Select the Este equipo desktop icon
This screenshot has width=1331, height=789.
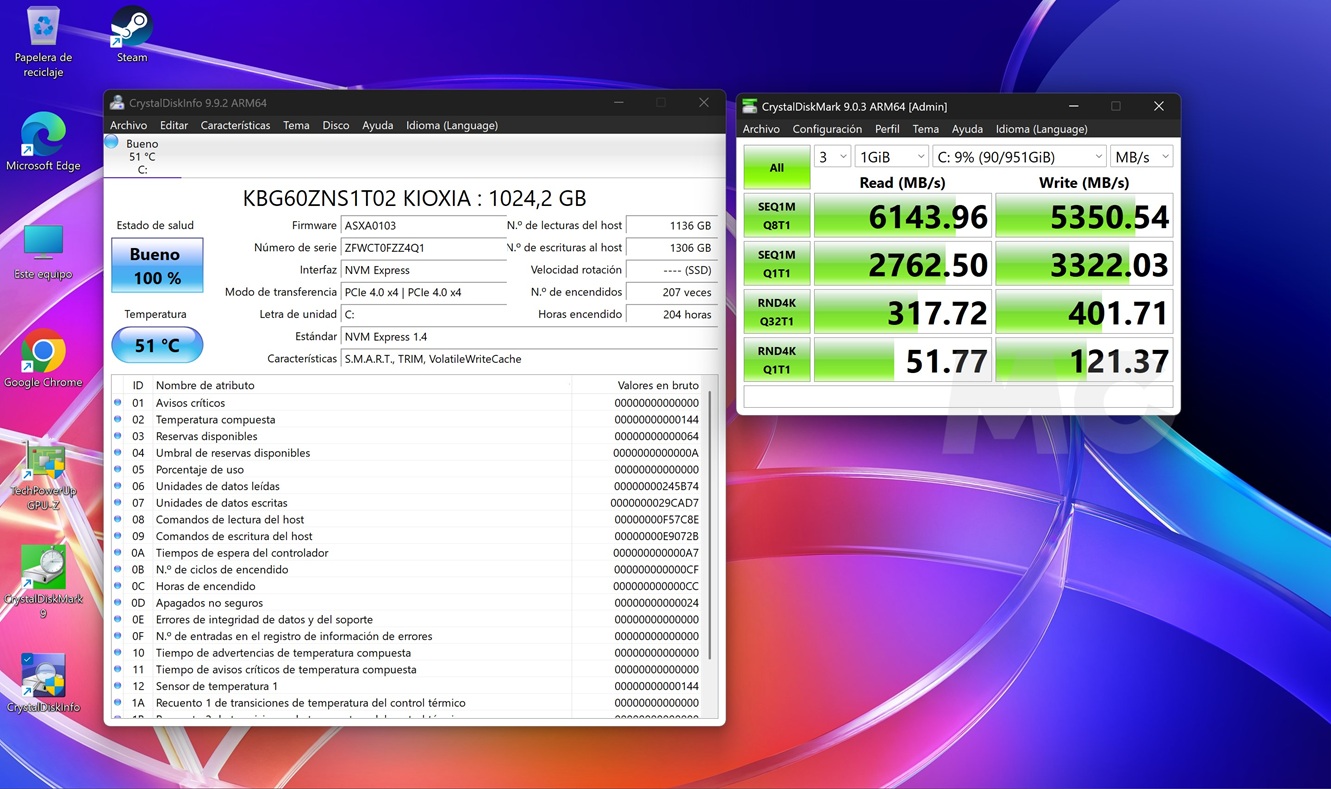point(43,252)
